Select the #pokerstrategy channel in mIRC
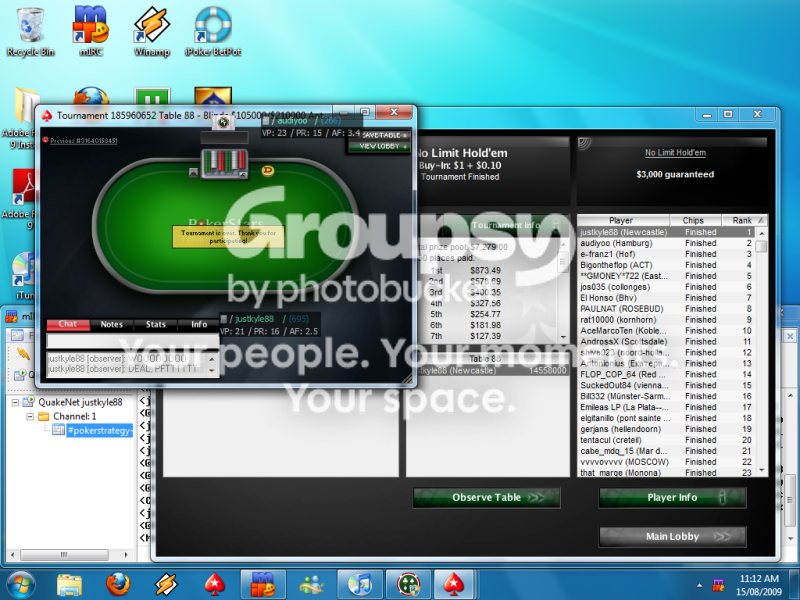Image resolution: width=800 pixels, height=600 pixels. click(99, 431)
